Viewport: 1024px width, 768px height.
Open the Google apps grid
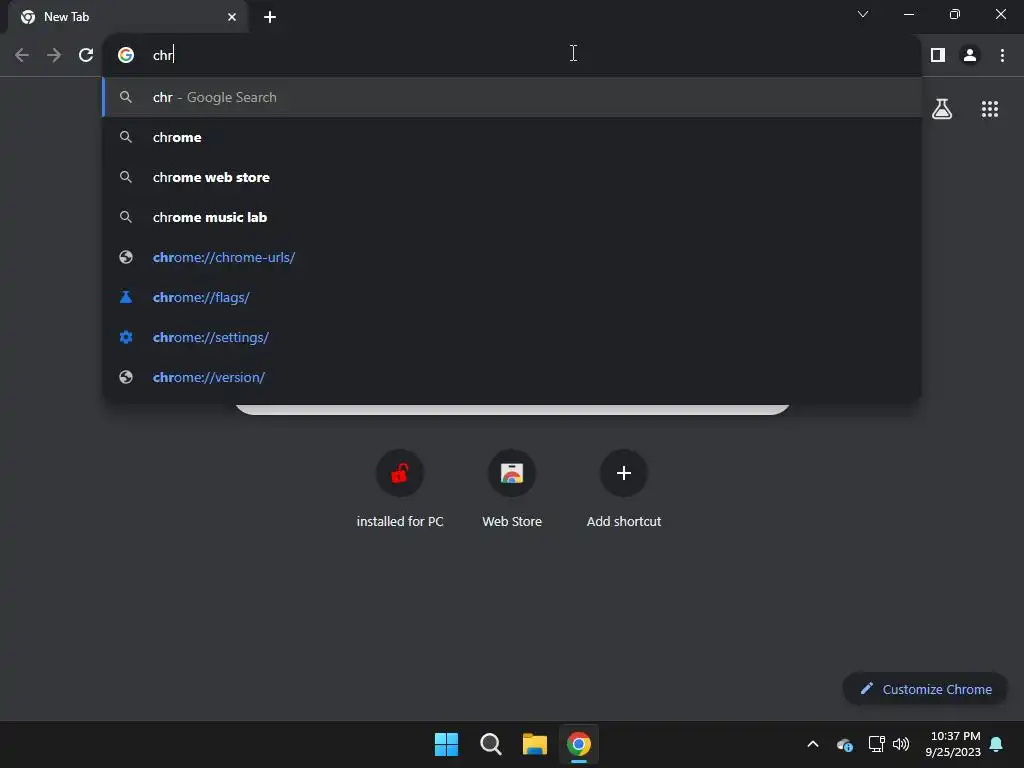[989, 109]
